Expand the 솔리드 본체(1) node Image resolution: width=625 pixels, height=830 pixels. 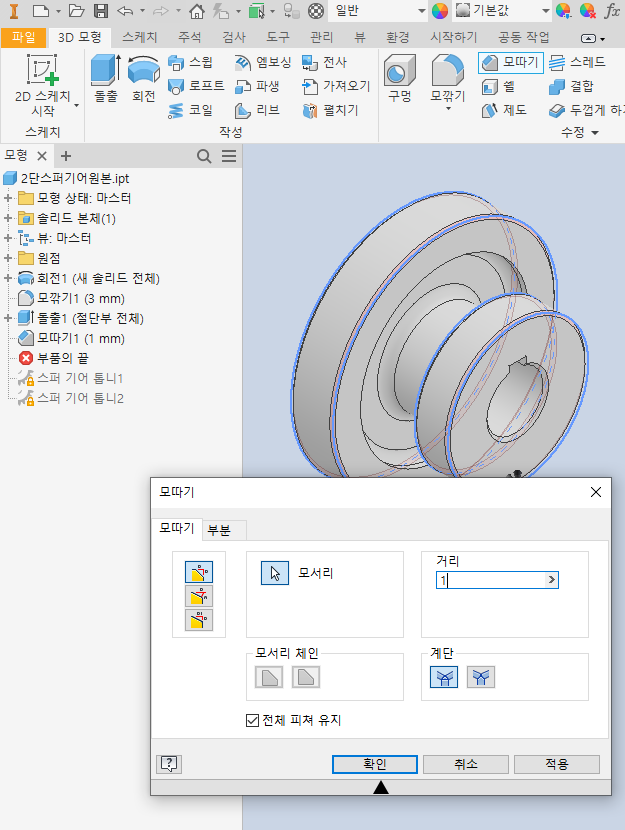[7, 218]
